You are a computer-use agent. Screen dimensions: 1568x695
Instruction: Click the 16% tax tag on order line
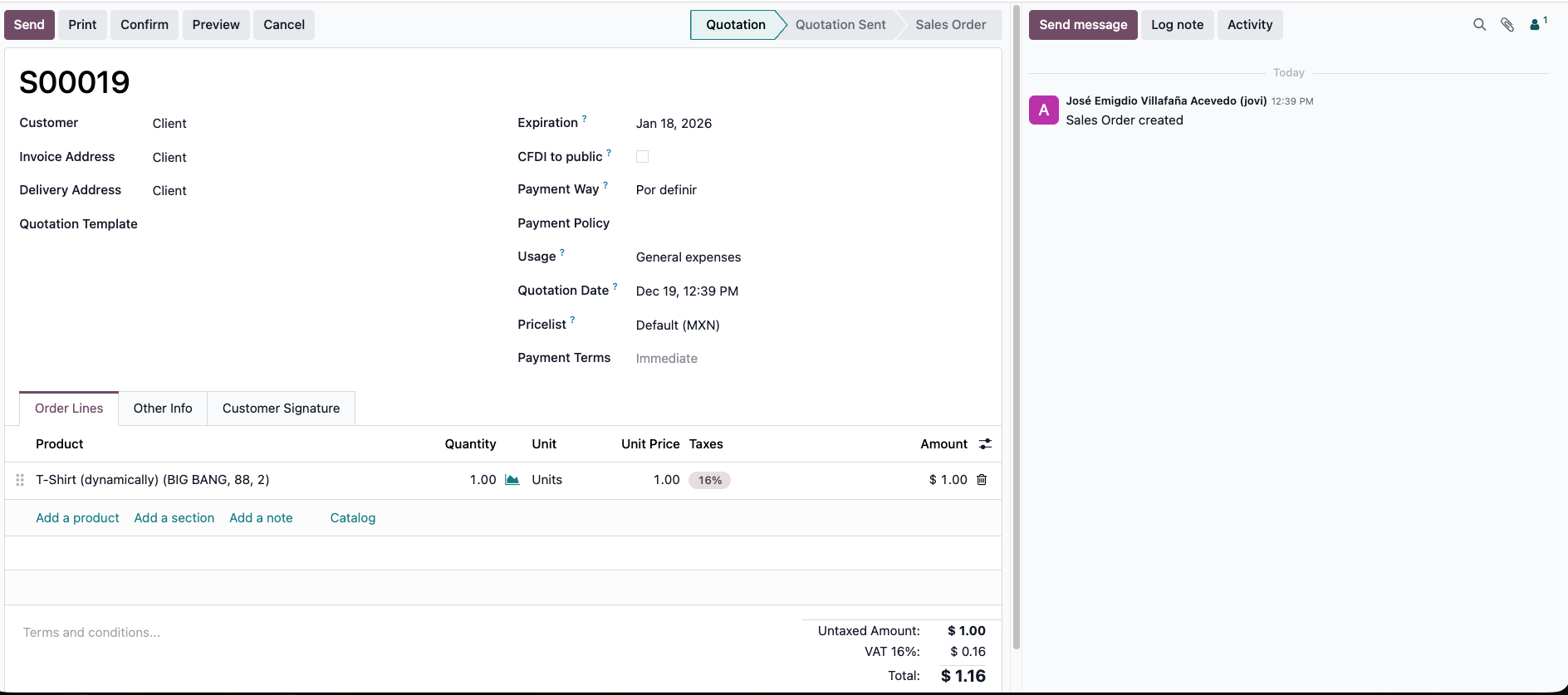click(709, 480)
